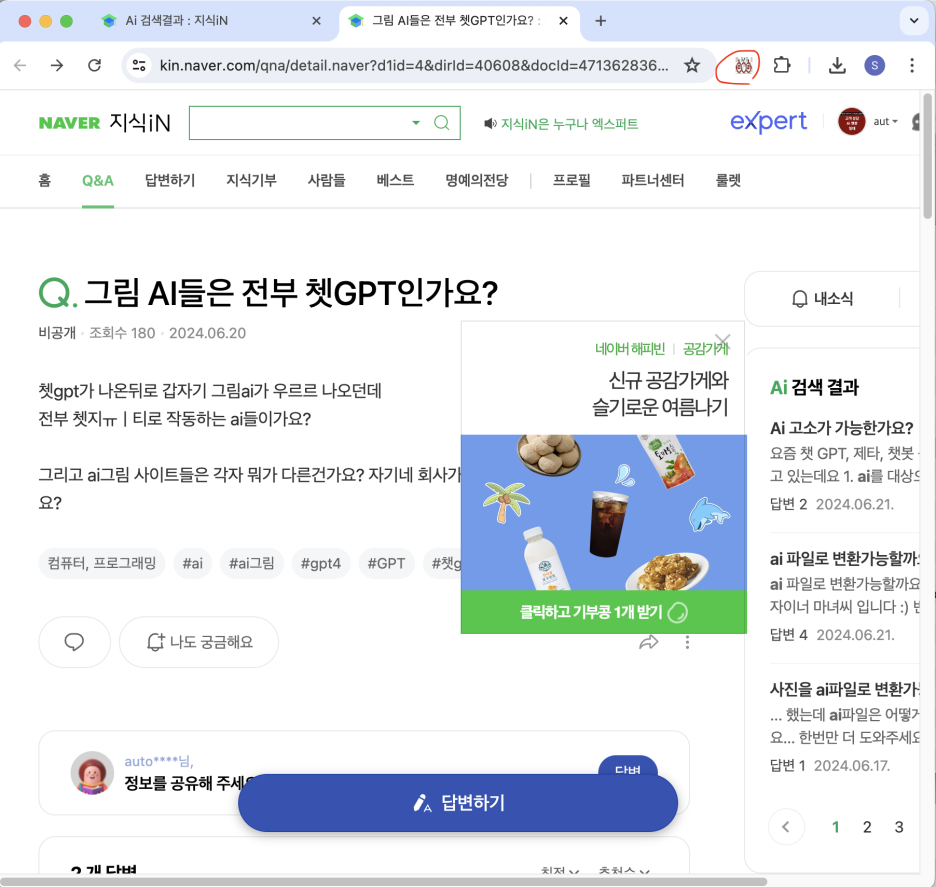Expand the tab search chevron
Screen dimensions: 936x887
pos(913,21)
